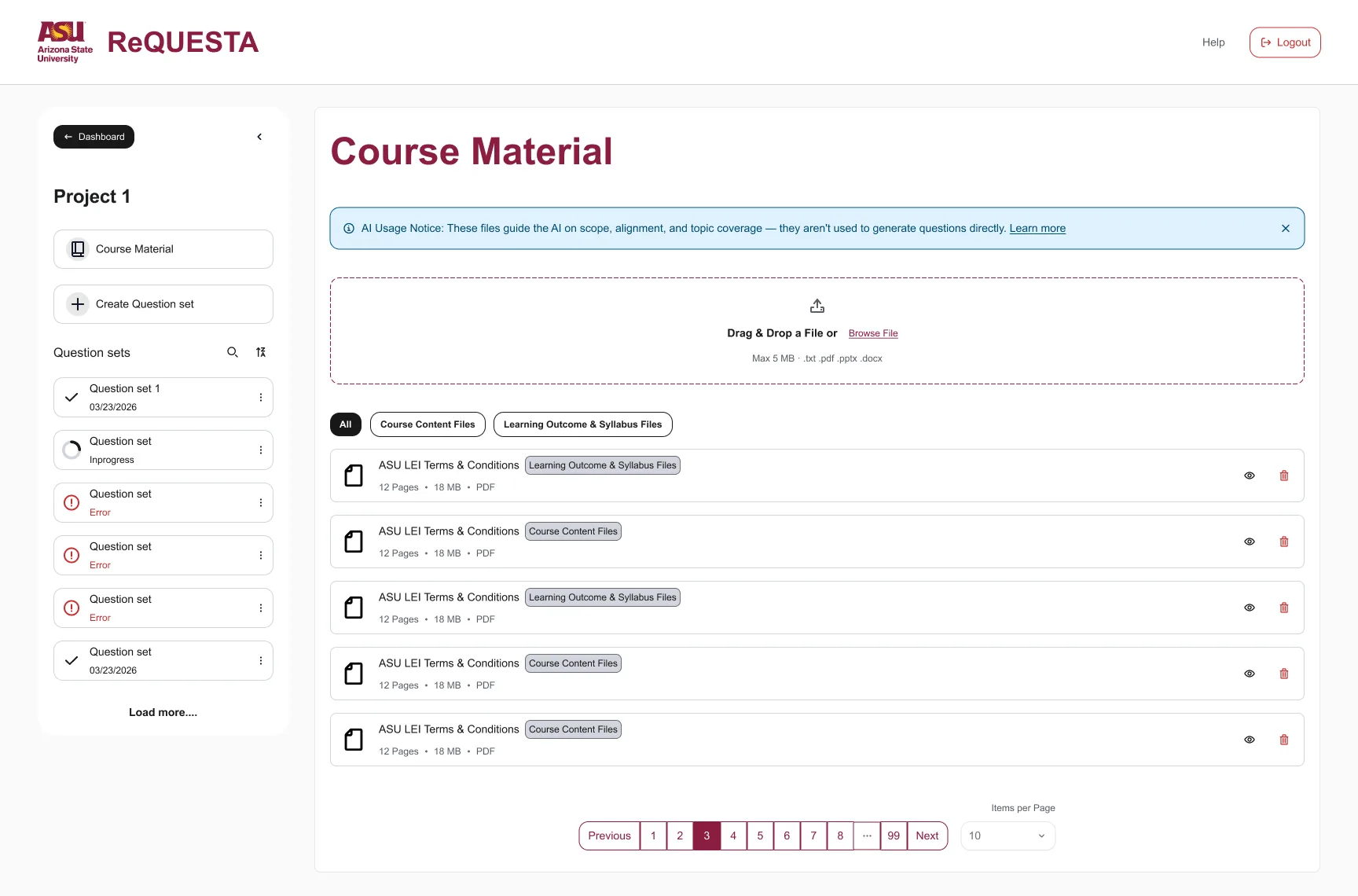Image resolution: width=1358 pixels, height=896 pixels.
Task: Open the Learn more link
Action: (1037, 229)
